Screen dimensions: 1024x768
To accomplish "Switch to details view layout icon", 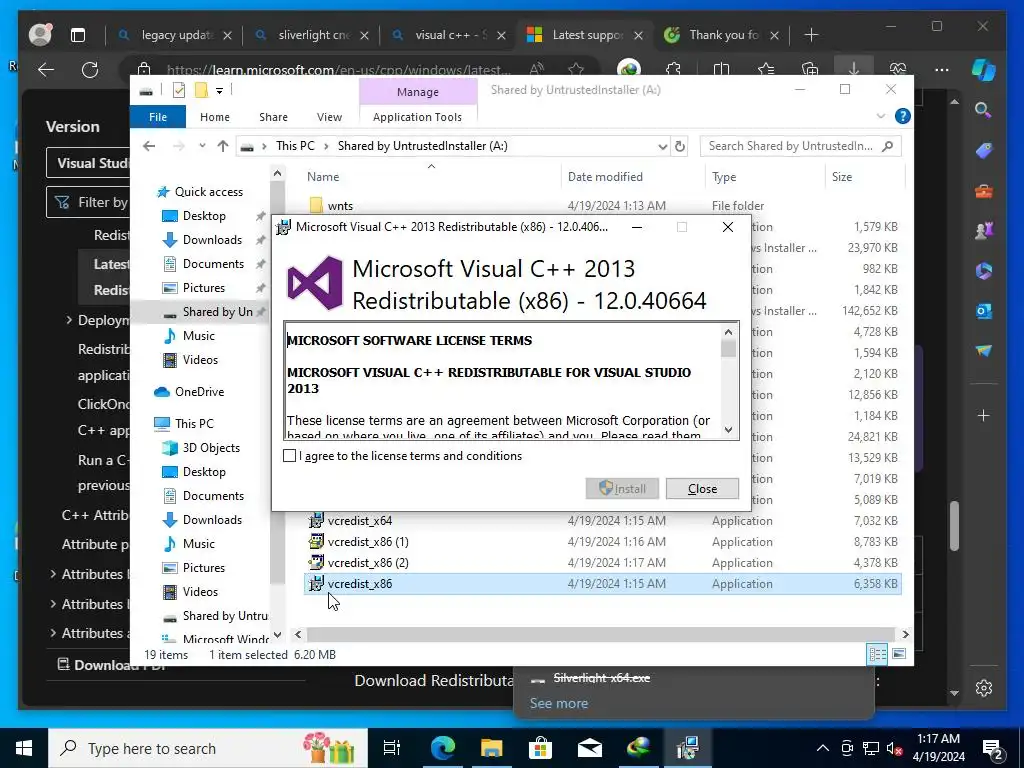I will click(878, 654).
